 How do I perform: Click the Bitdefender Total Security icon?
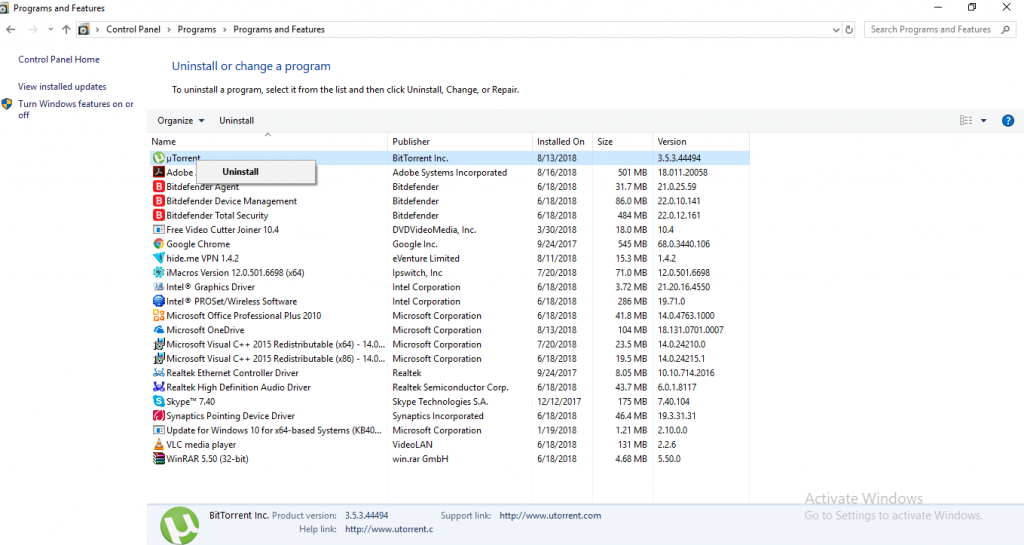point(158,215)
